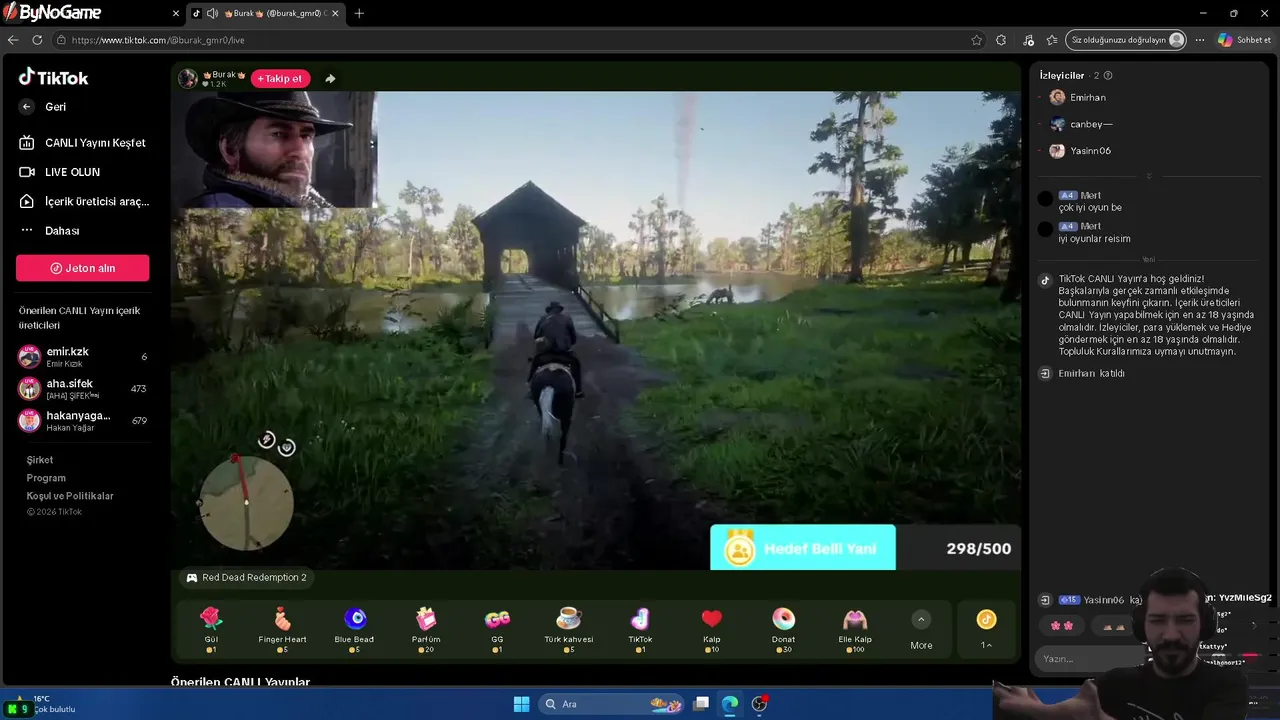The image size is (1280, 720).
Task: Open İçerik üreticisi araçları
Action: click(x=84, y=201)
